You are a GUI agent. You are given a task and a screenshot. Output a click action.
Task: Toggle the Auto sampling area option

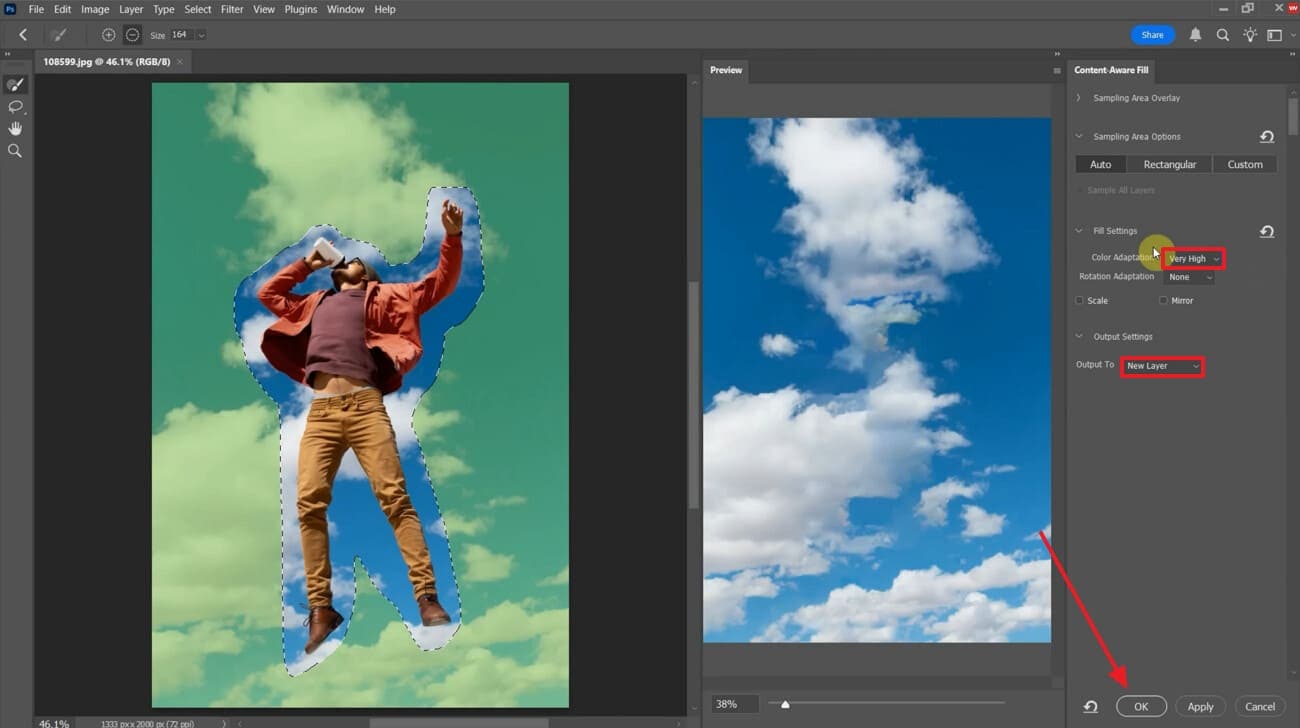click(1100, 164)
